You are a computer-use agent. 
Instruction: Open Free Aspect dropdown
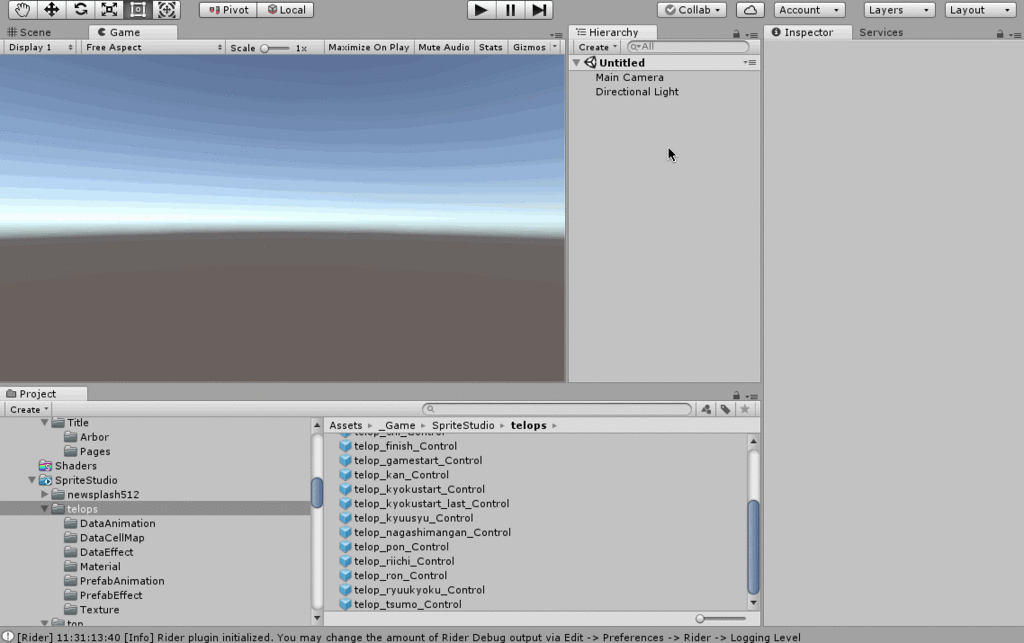[x=153, y=48]
